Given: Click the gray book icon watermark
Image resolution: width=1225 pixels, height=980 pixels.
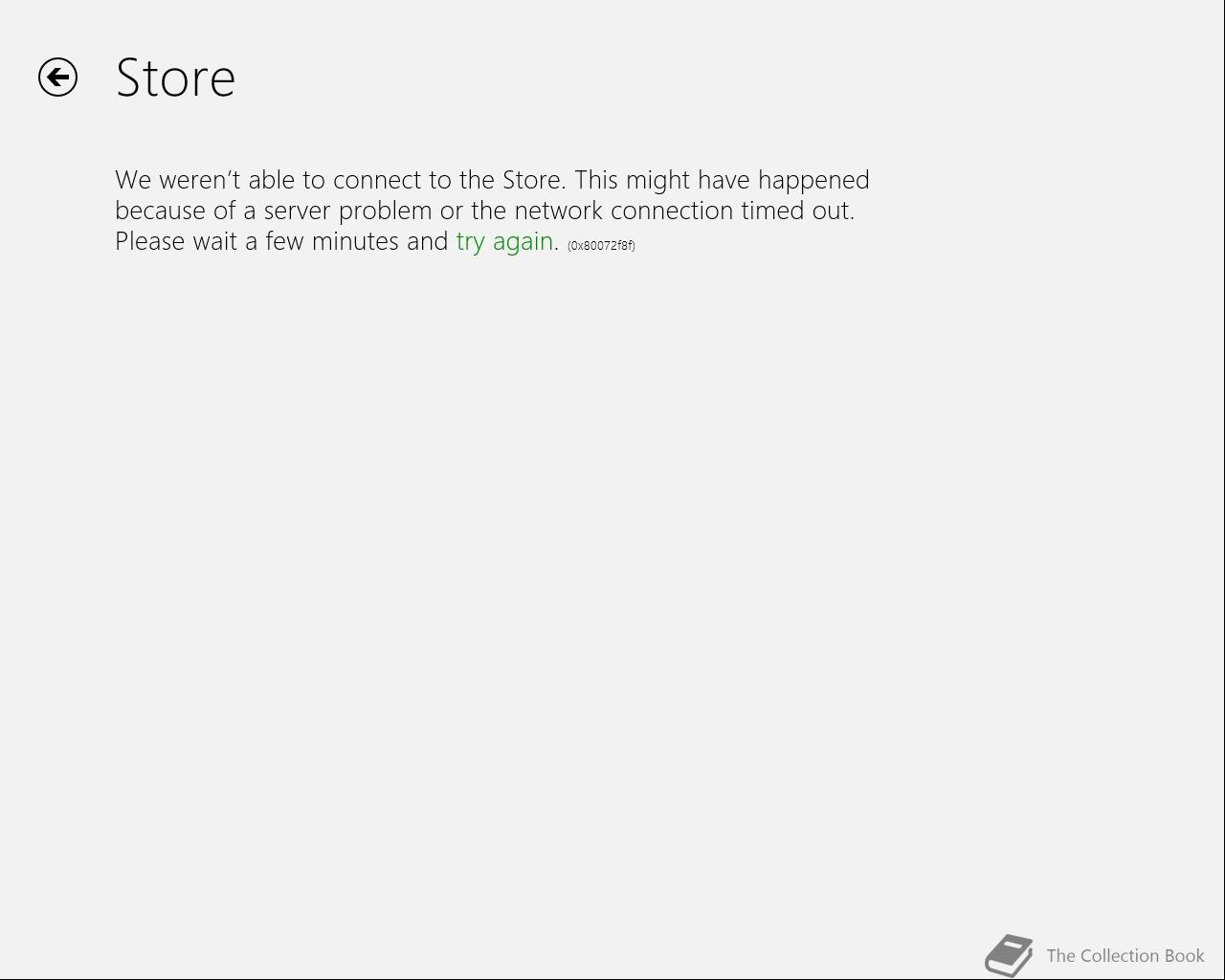Looking at the screenshot, I should [1010, 956].
